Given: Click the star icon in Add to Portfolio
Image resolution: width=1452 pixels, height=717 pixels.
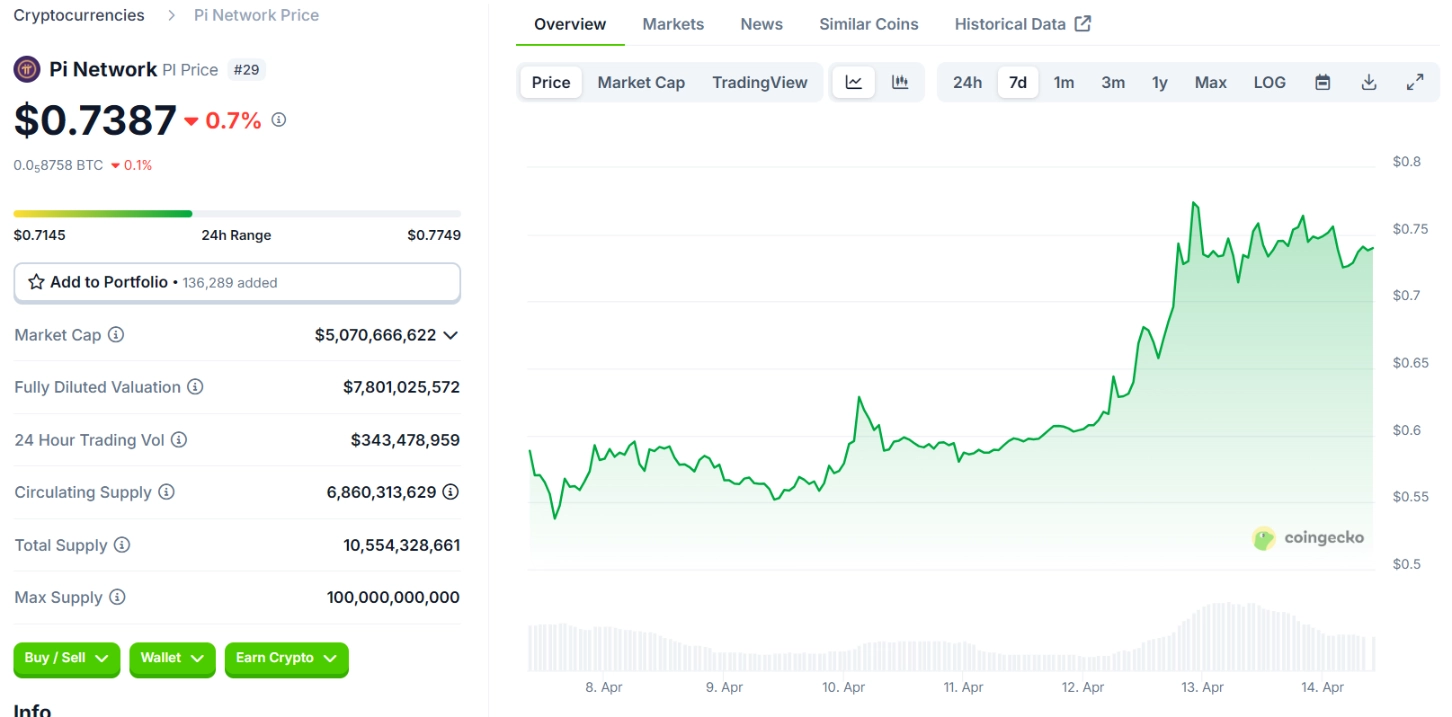Looking at the screenshot, I should [36, 282].
